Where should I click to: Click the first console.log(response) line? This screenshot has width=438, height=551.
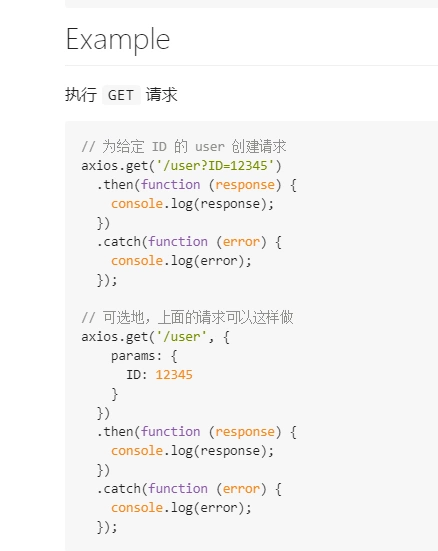click(x=192, y=204)
